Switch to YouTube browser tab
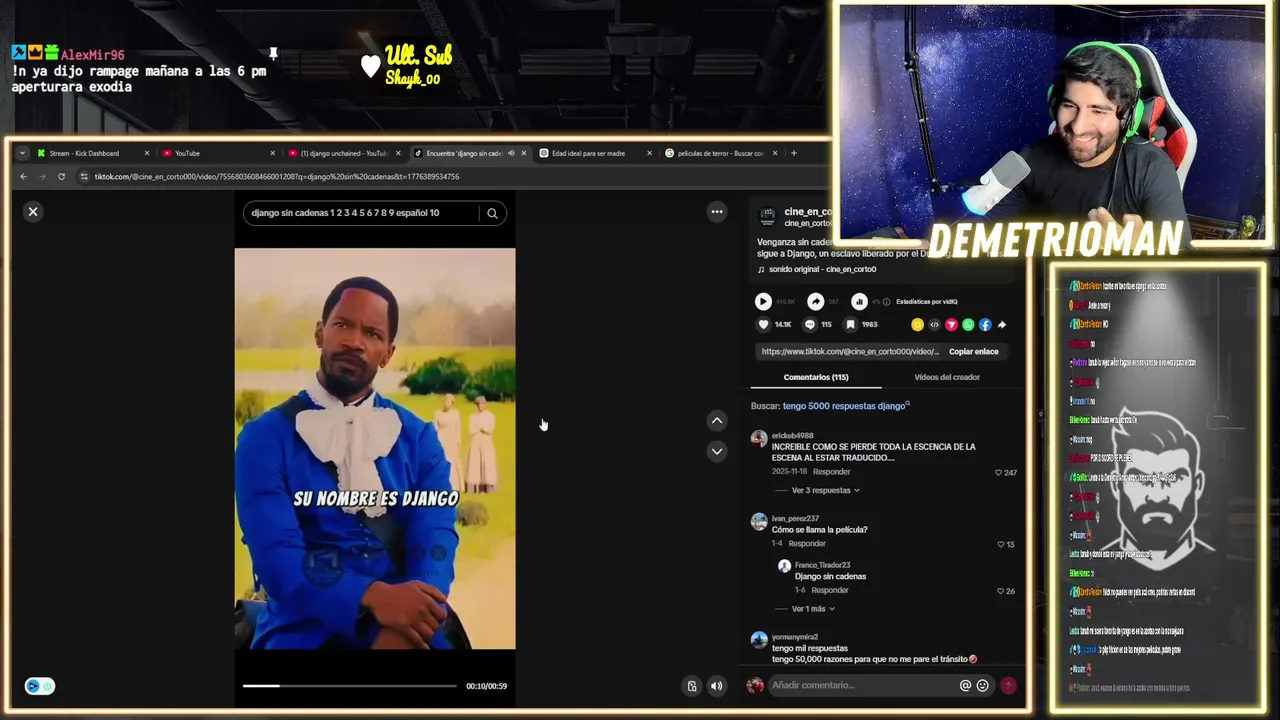This screenshot has width=1280, height=720. (x=217, y=153)
